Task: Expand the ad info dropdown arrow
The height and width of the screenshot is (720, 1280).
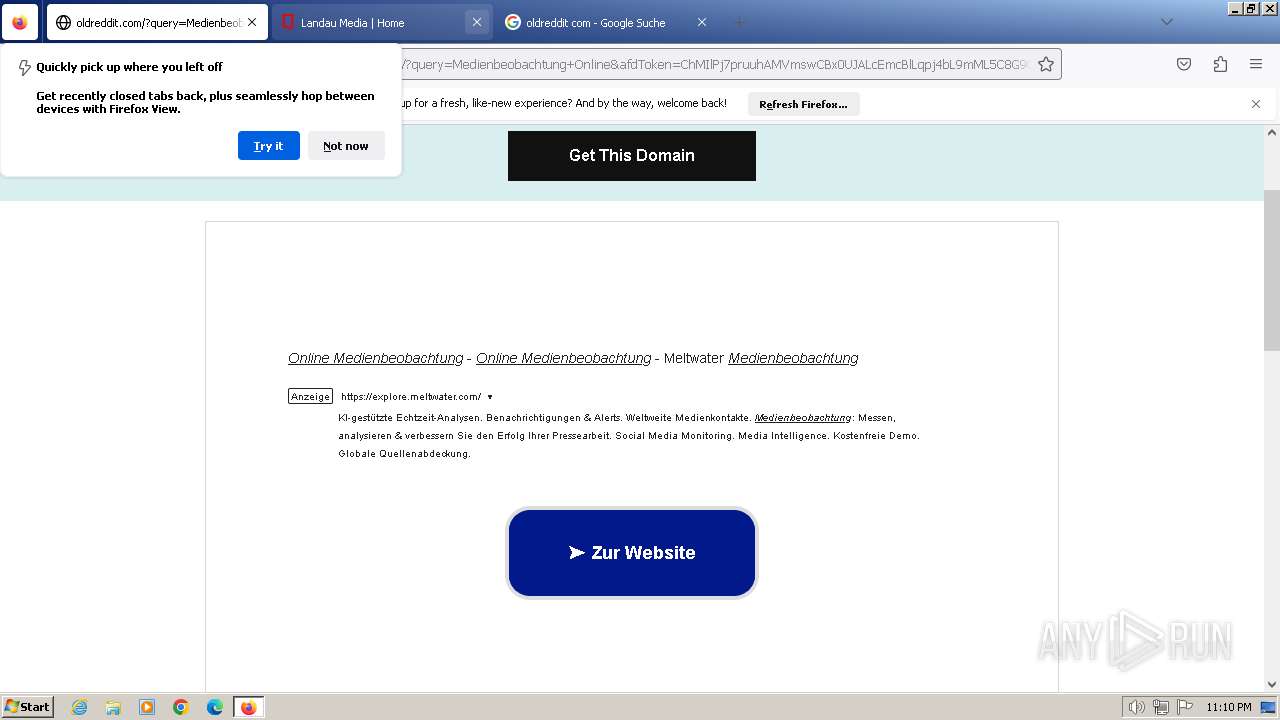Action: pos(490,397)
